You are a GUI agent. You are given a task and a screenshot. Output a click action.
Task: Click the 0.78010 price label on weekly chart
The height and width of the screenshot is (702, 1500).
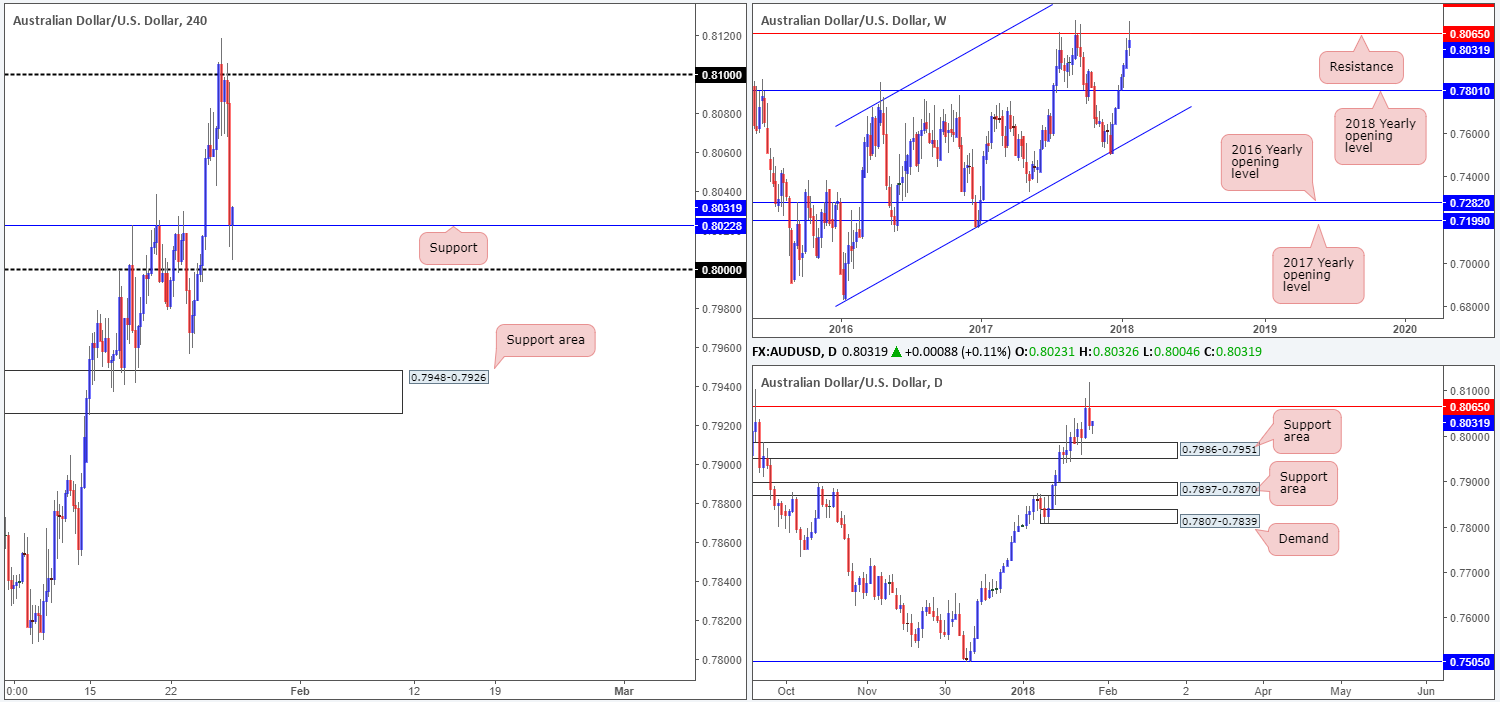tap(1470, 91)
